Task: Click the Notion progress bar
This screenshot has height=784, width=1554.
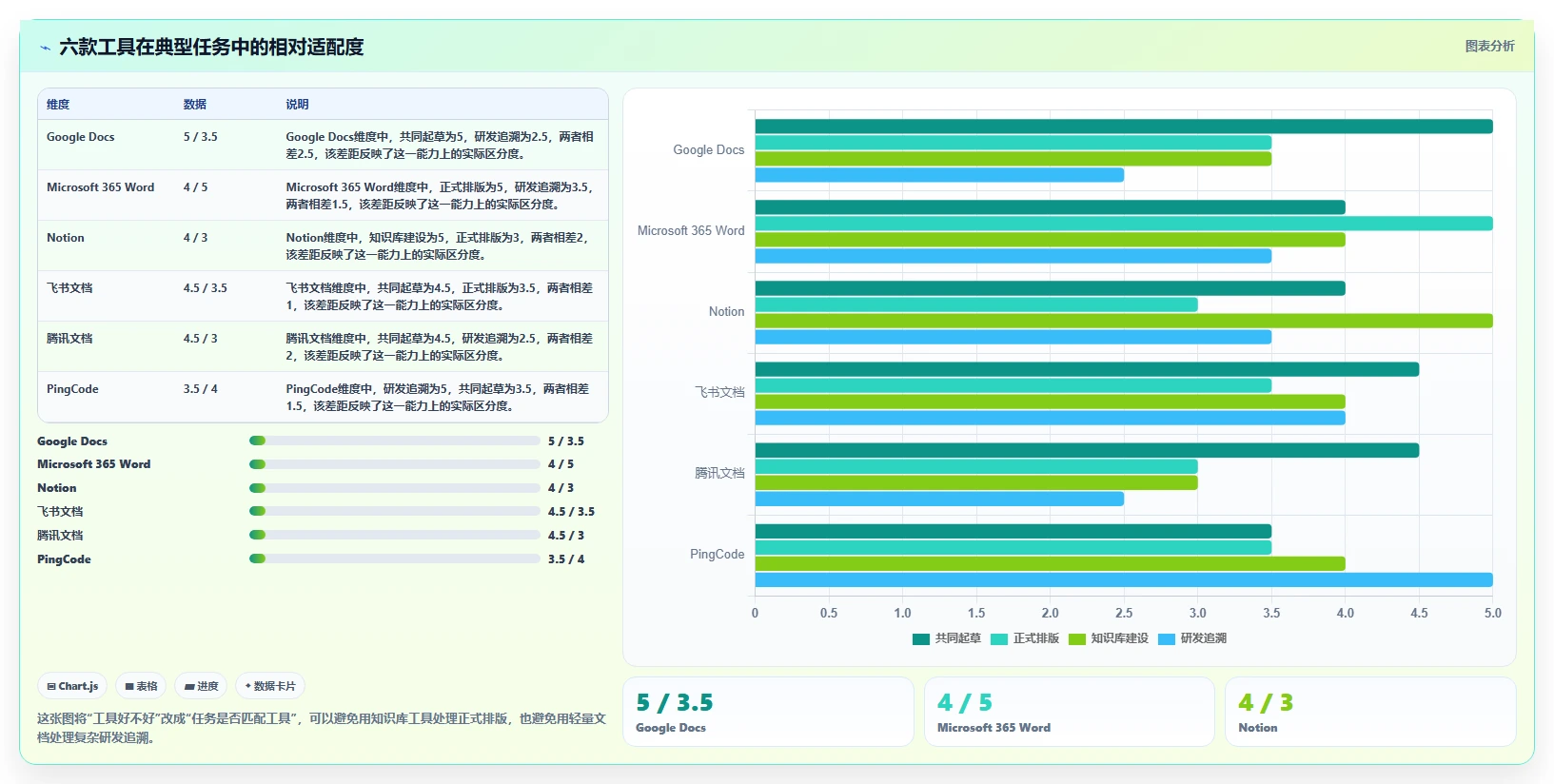Action: click(x=395, y=488)
